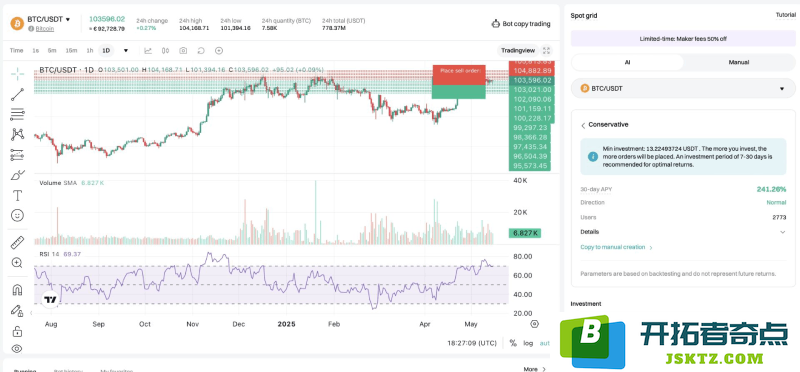Select the ruler measure tool

[17, 242]
